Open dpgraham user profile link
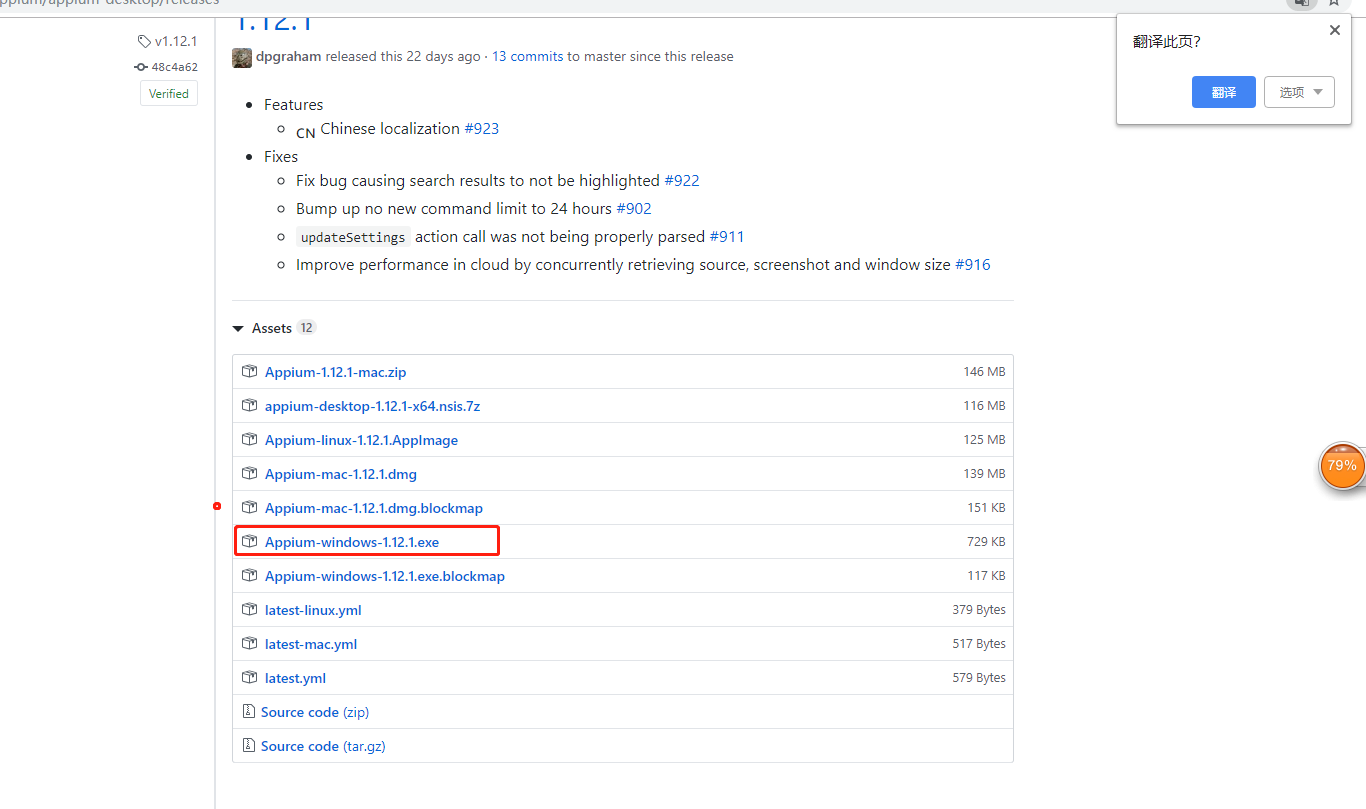The image size is (1366, 809). click(289, 56)
